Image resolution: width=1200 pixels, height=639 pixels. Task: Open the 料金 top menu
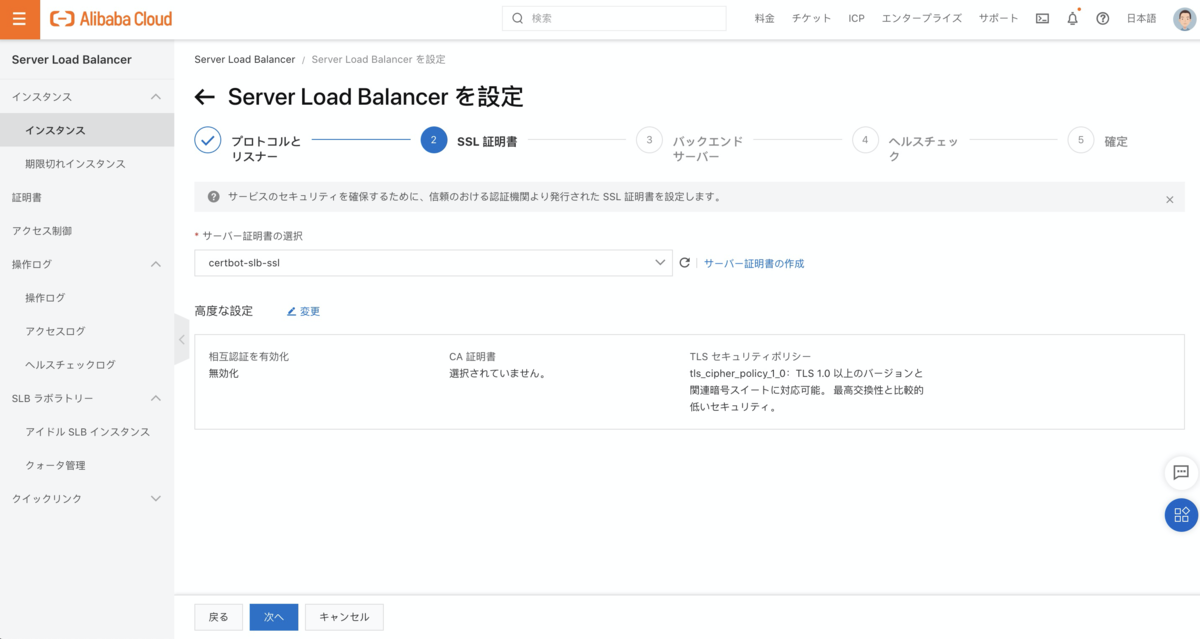764,18
